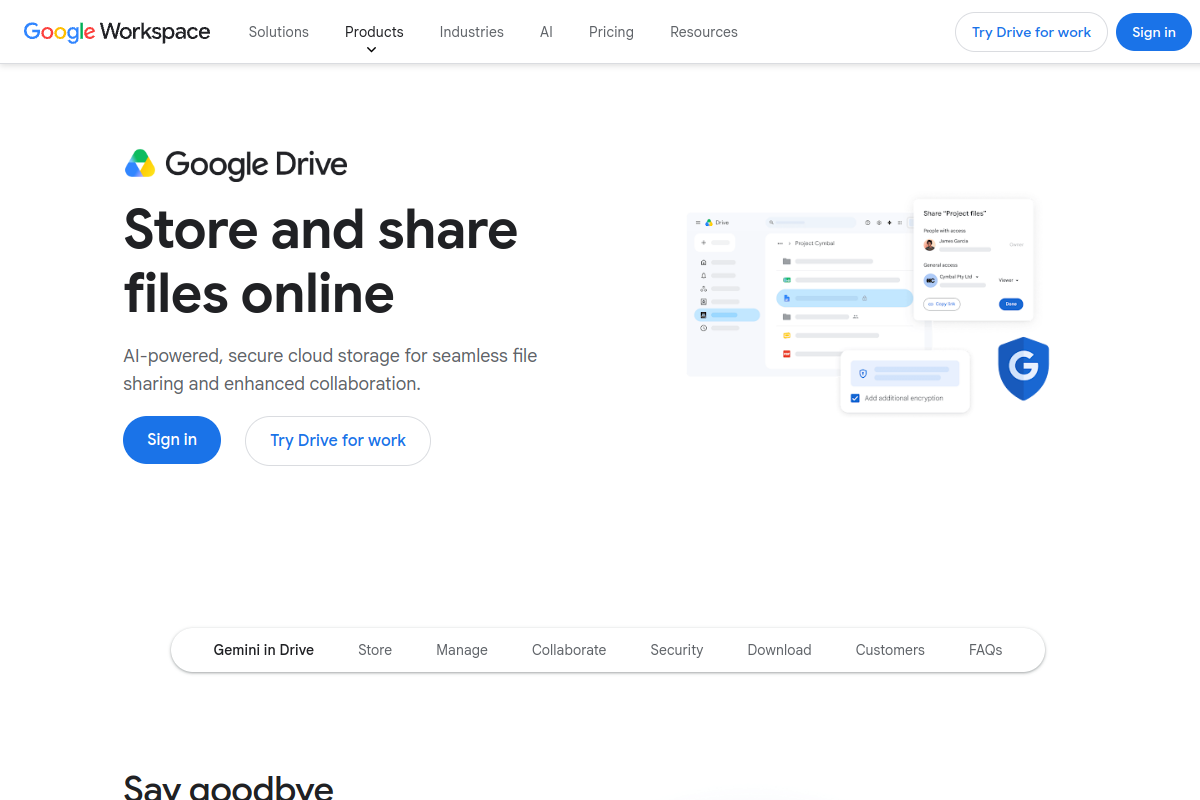Viewport: 1200px width, 800px height.
Task: Click the "Store and share files online" heading
Action: tap(321, 261)
